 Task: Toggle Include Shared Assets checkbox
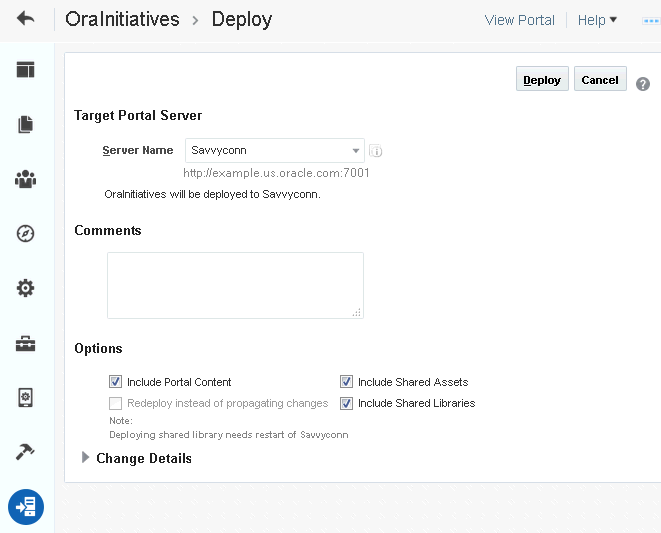347,382
